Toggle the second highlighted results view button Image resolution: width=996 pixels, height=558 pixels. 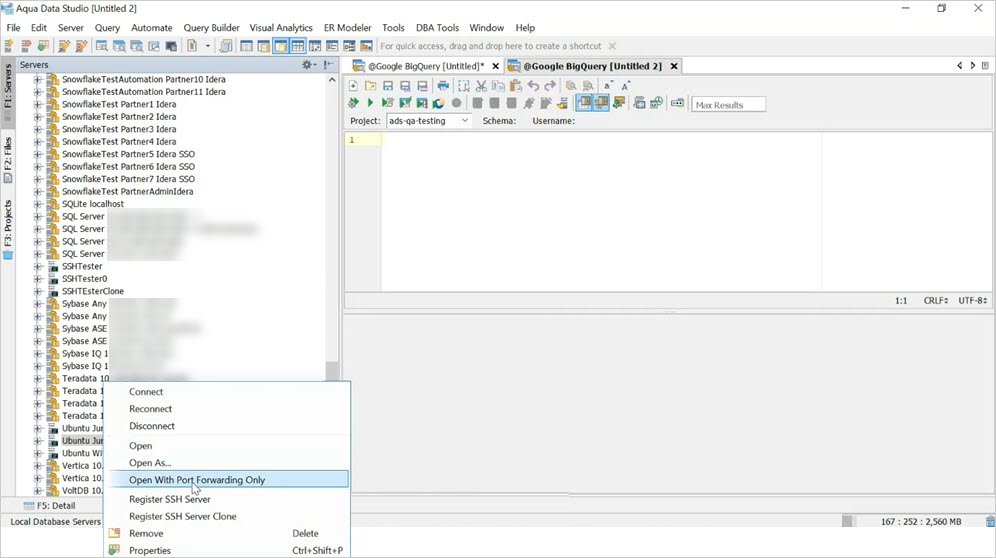(x=601, y=102)
